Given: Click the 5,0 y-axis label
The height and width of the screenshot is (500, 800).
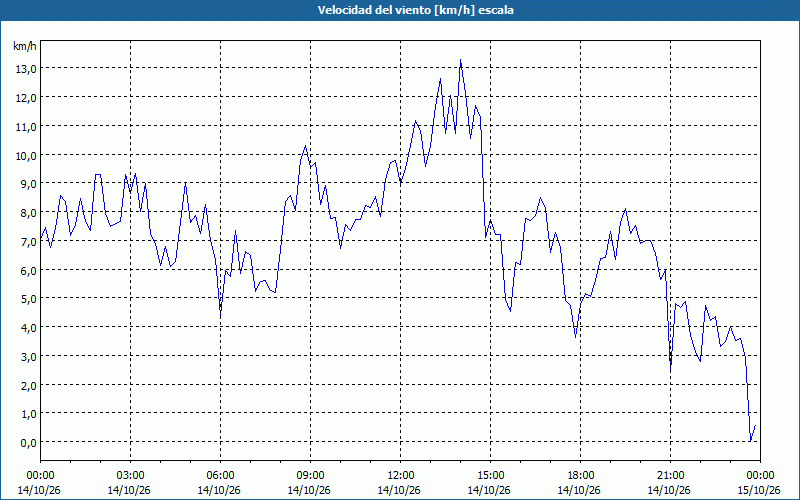Looking at the screenshot, I should [x=28, y=299].
